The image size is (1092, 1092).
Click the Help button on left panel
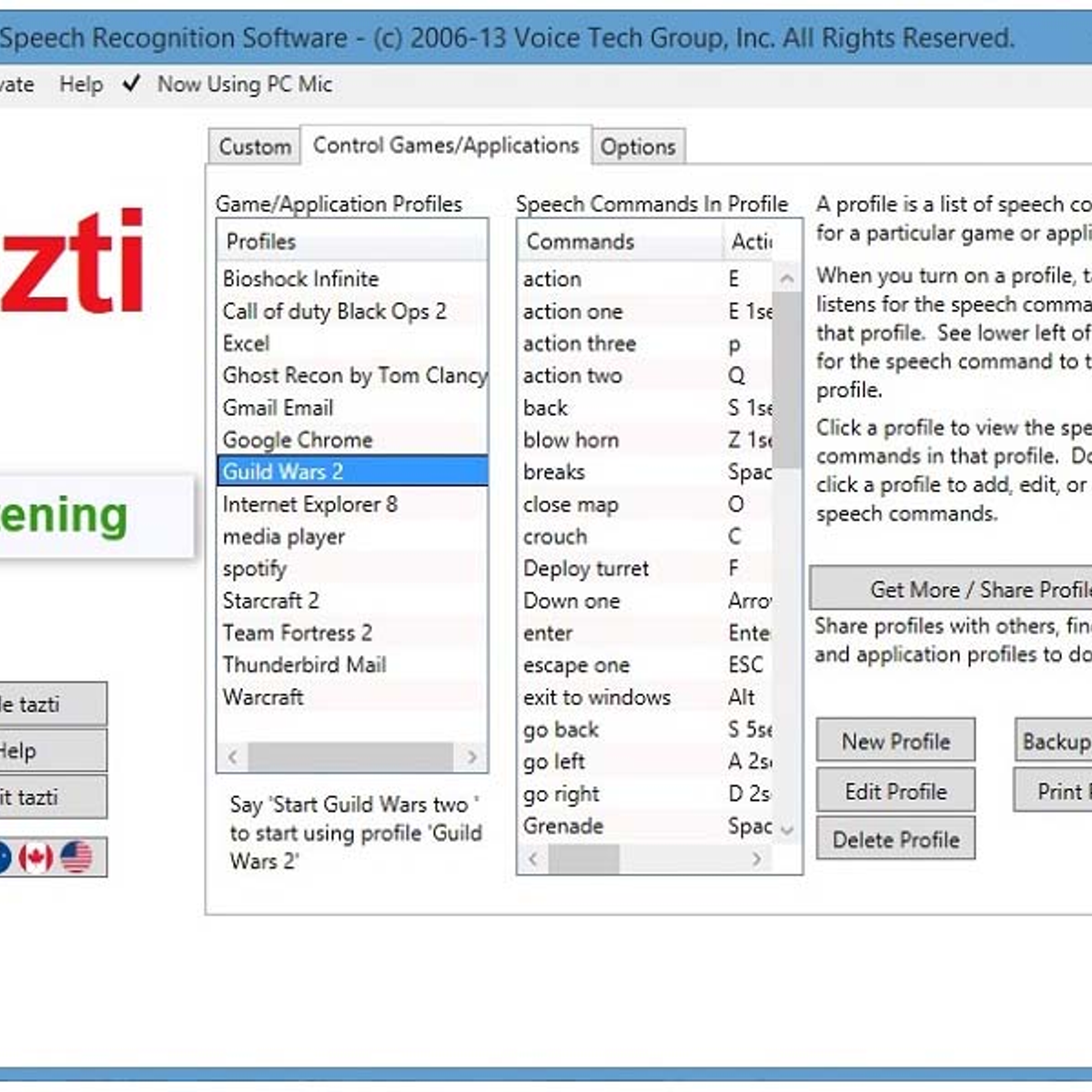(x=53, y=751)
